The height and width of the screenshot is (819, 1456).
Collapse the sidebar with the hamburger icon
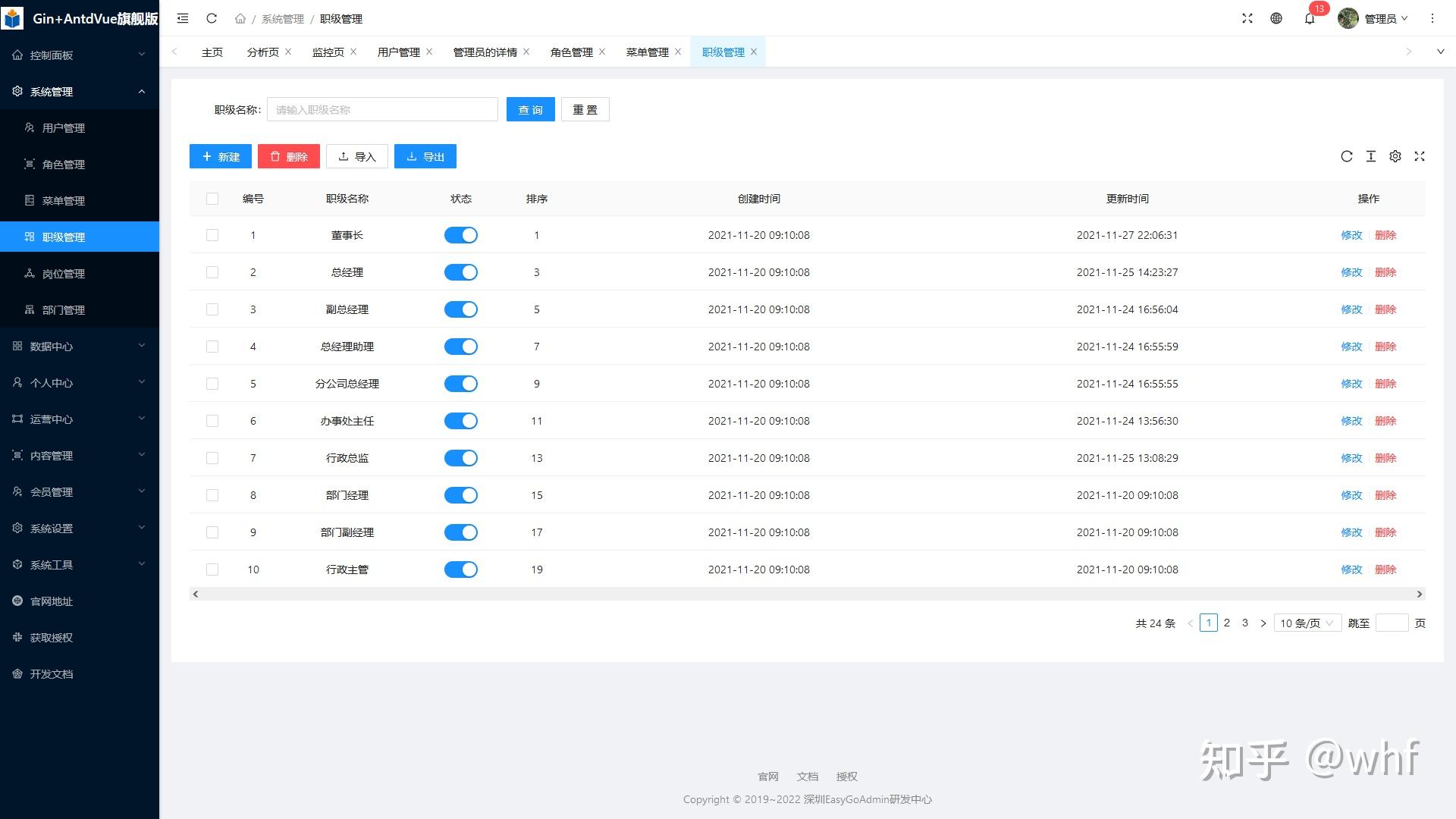(x=182, y=18)
